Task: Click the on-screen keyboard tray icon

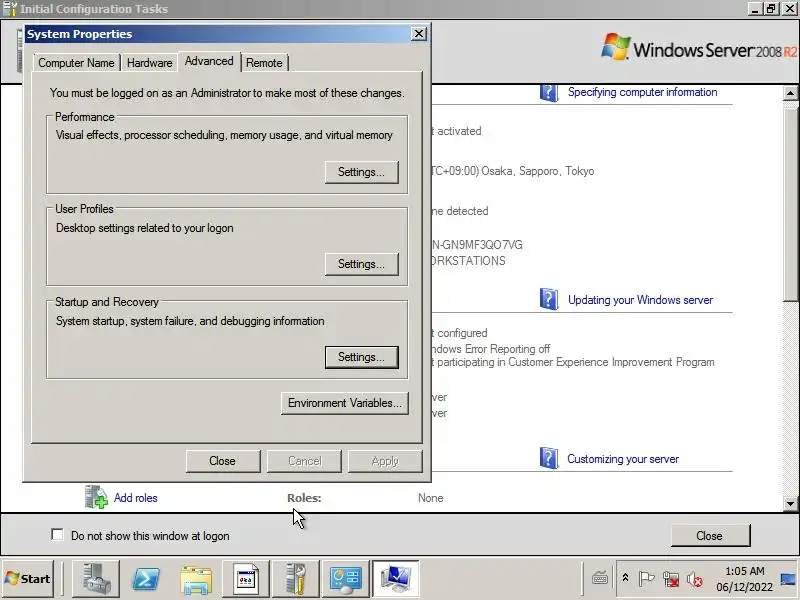Action: pyautogui.click(x=599, y=579)
